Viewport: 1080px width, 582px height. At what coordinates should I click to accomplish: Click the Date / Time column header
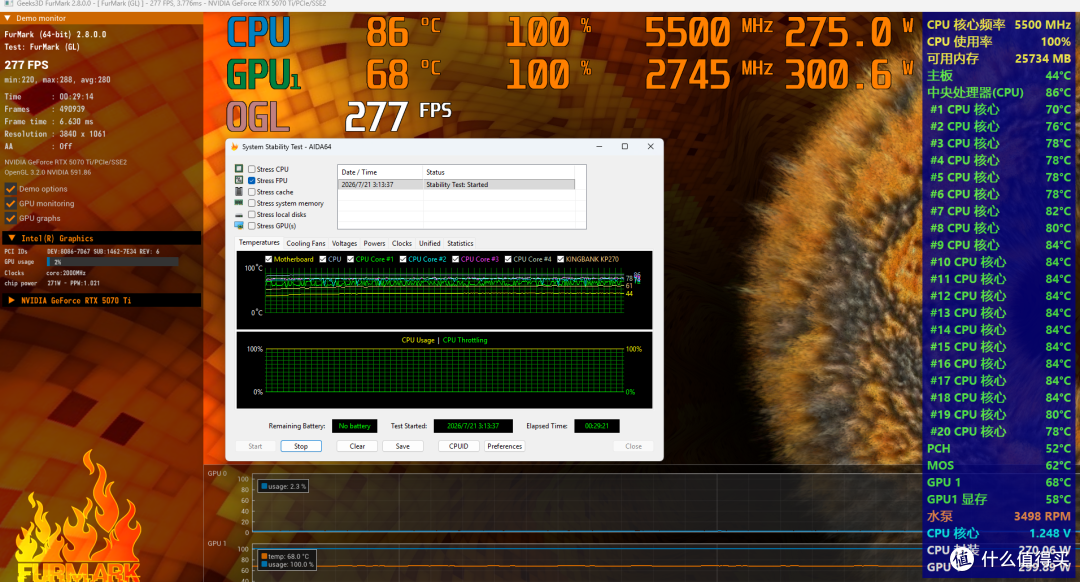pos(380,172)
